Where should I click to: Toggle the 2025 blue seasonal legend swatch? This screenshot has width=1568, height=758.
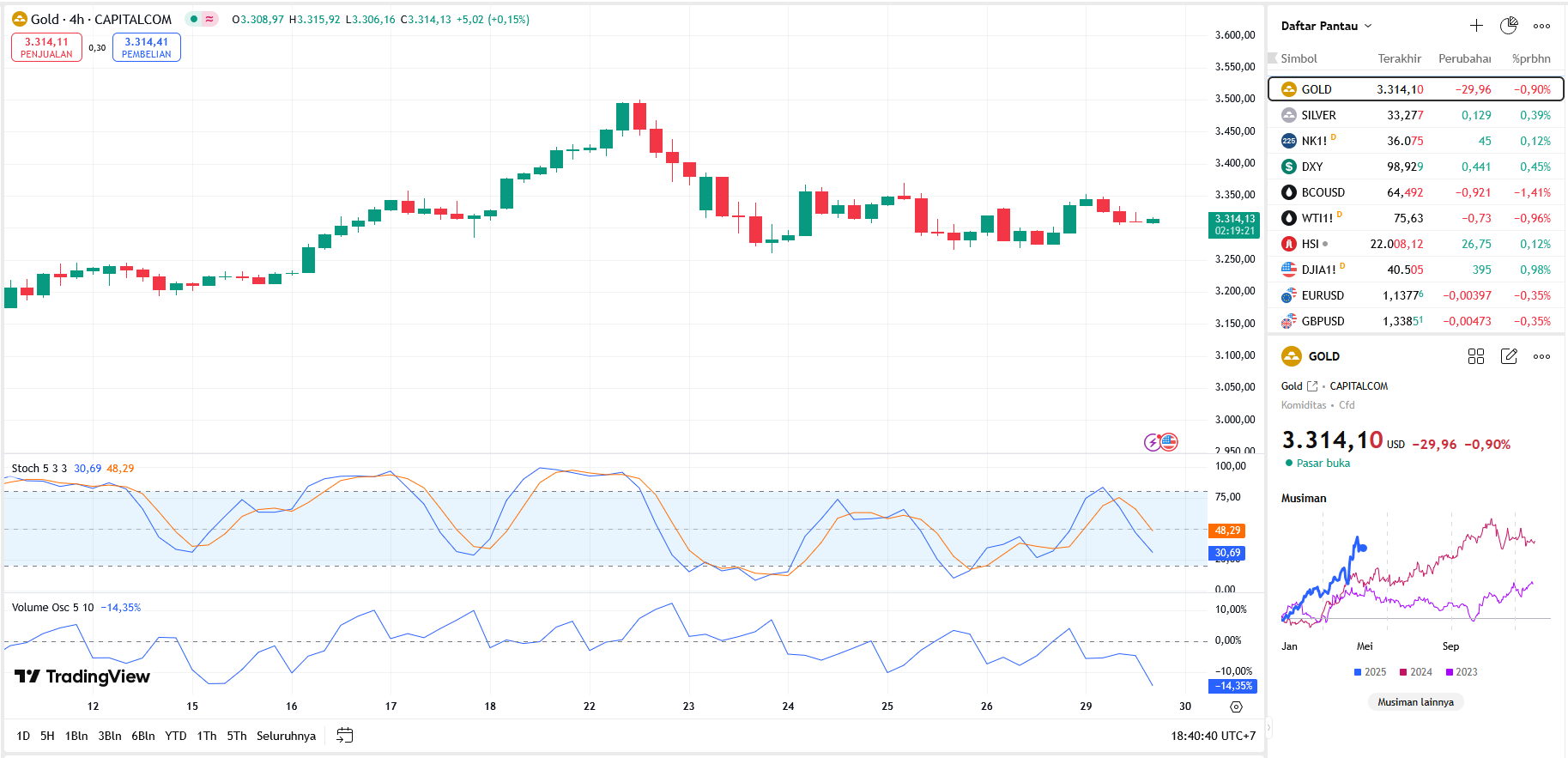pyautogui.click(x=1358, y=672)
